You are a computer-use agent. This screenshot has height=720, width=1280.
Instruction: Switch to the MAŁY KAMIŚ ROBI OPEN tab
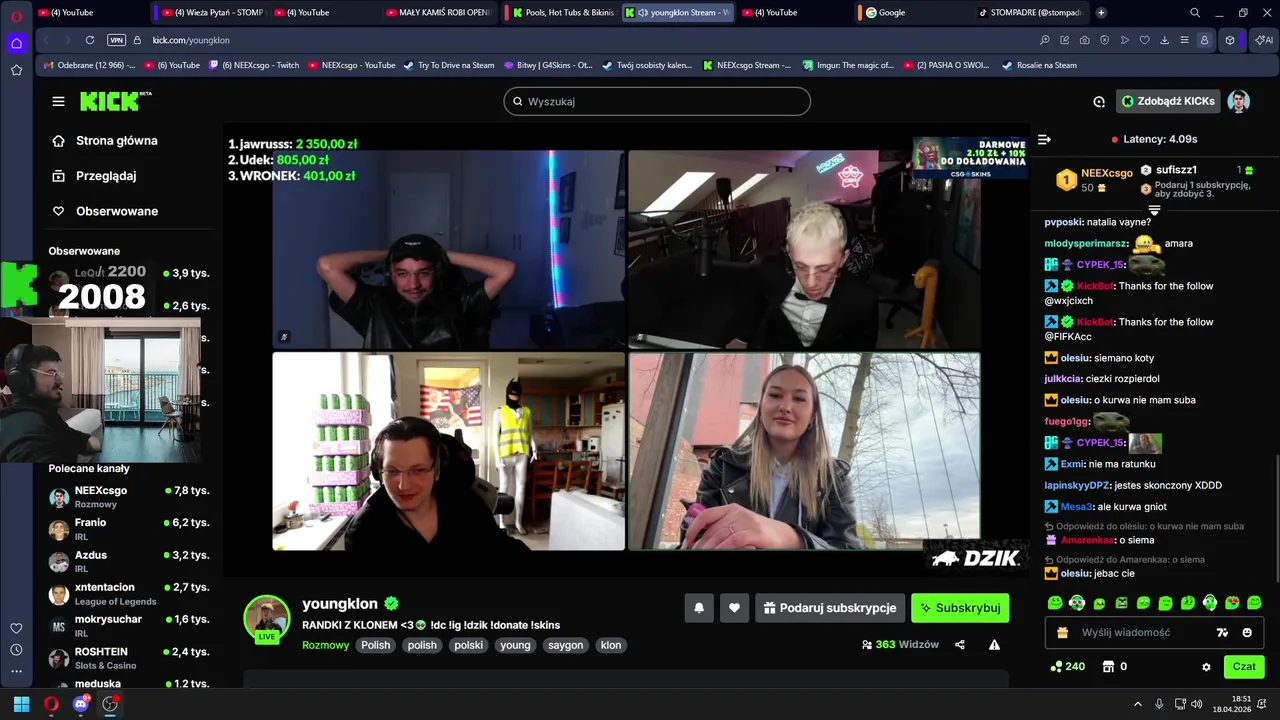pyautogui.click(x=439, y=13)
